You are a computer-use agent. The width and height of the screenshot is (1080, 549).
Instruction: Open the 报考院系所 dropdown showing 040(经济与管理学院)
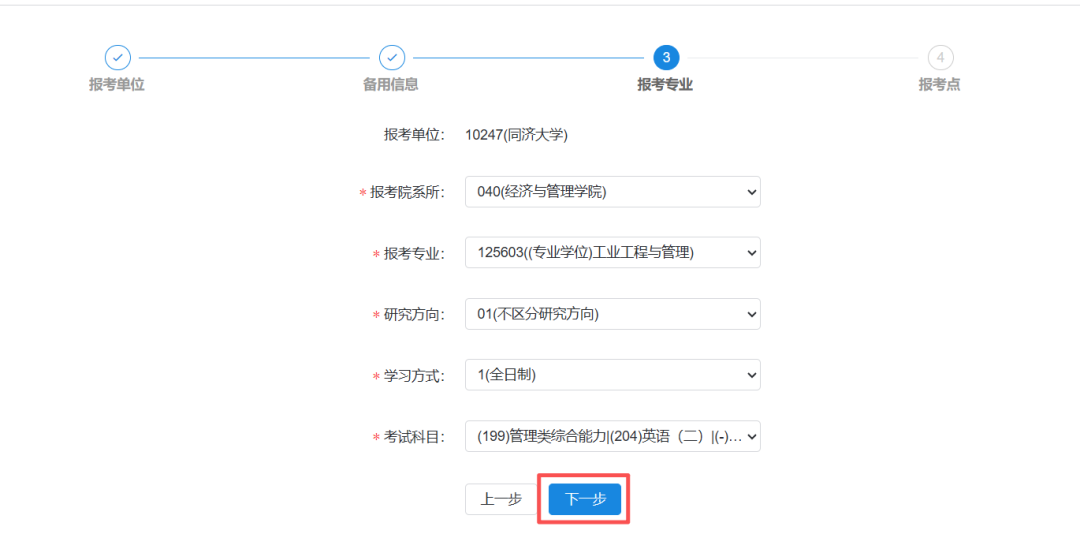click(612, 192)
